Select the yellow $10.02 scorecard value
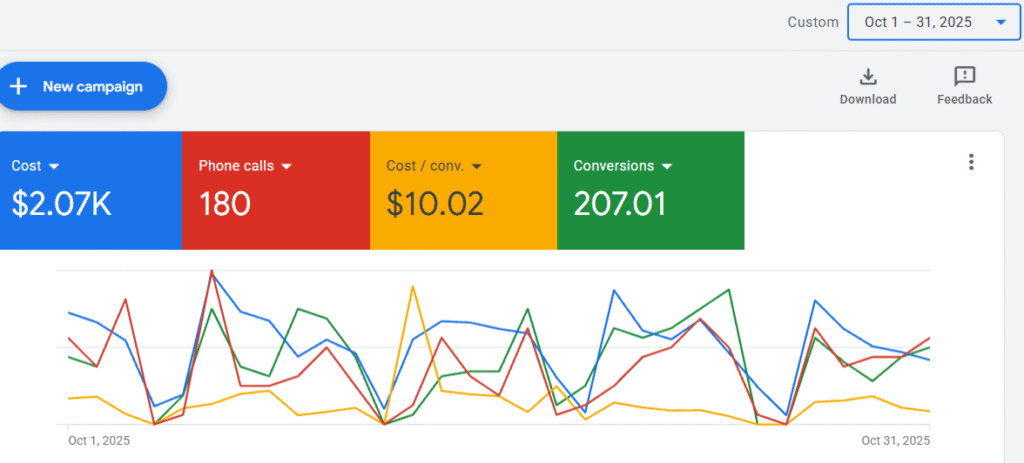 click(435, 204)
